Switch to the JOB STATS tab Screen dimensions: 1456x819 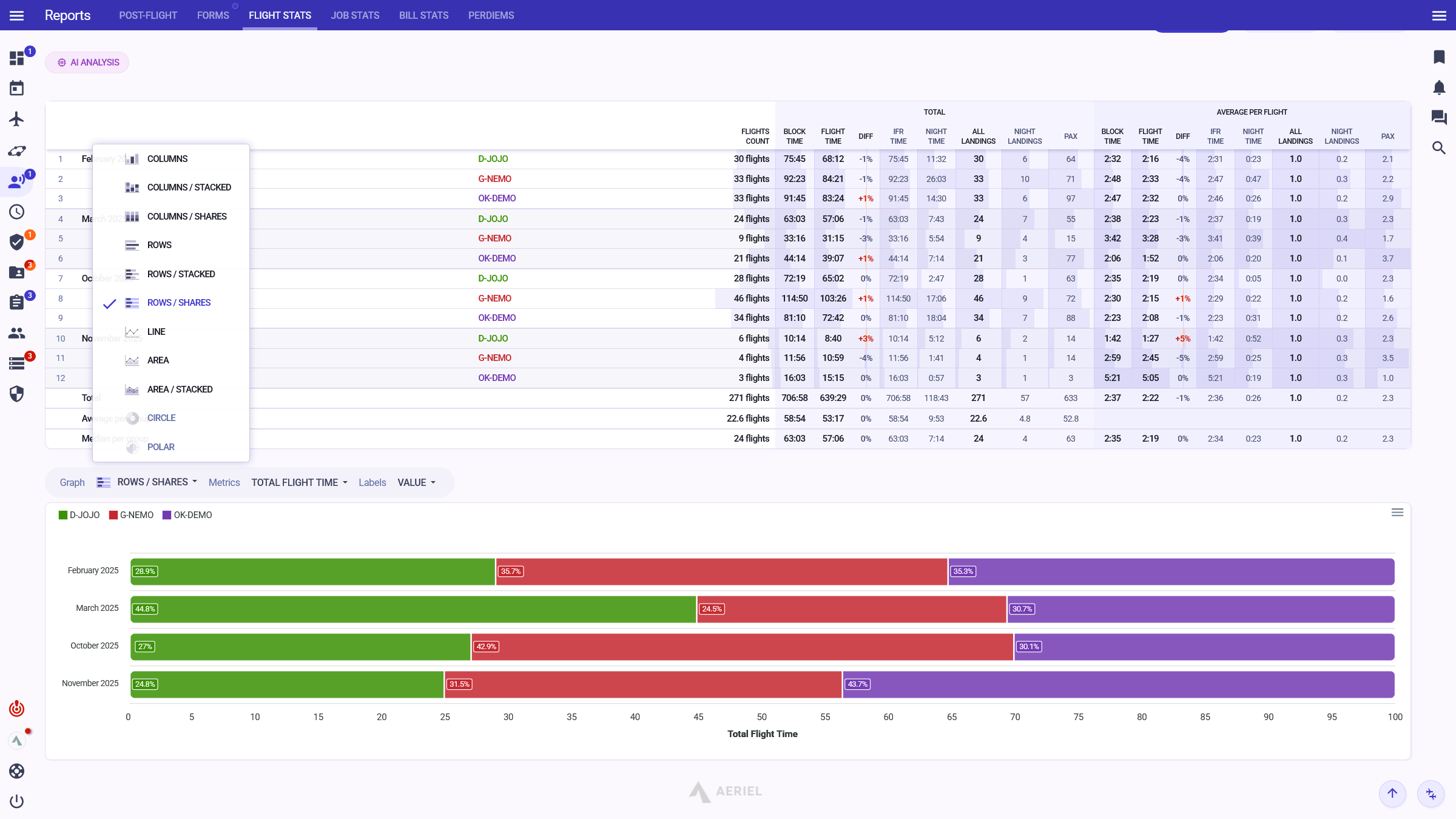coord(355,15)
